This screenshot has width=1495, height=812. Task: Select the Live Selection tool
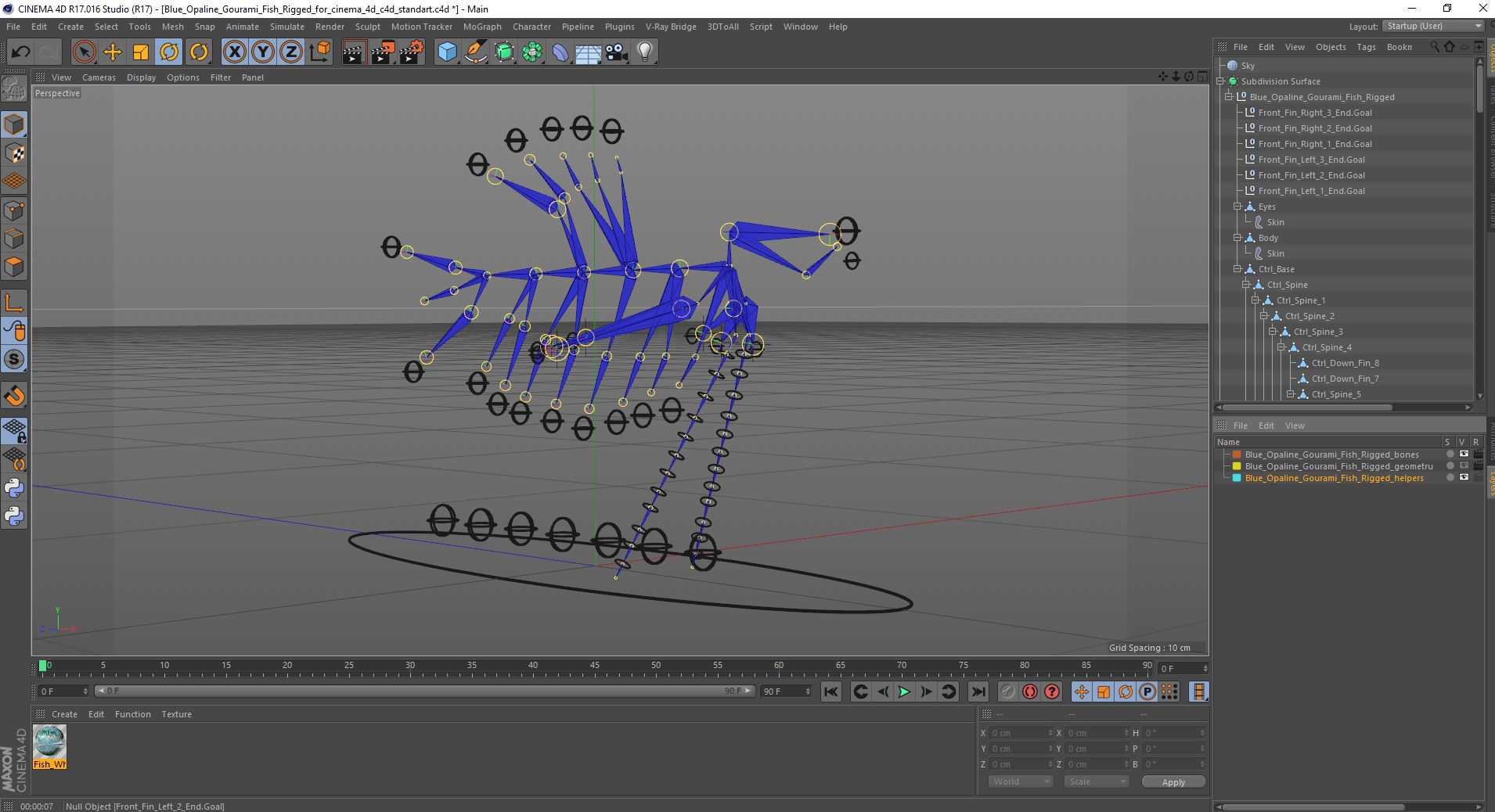[84, 52]
